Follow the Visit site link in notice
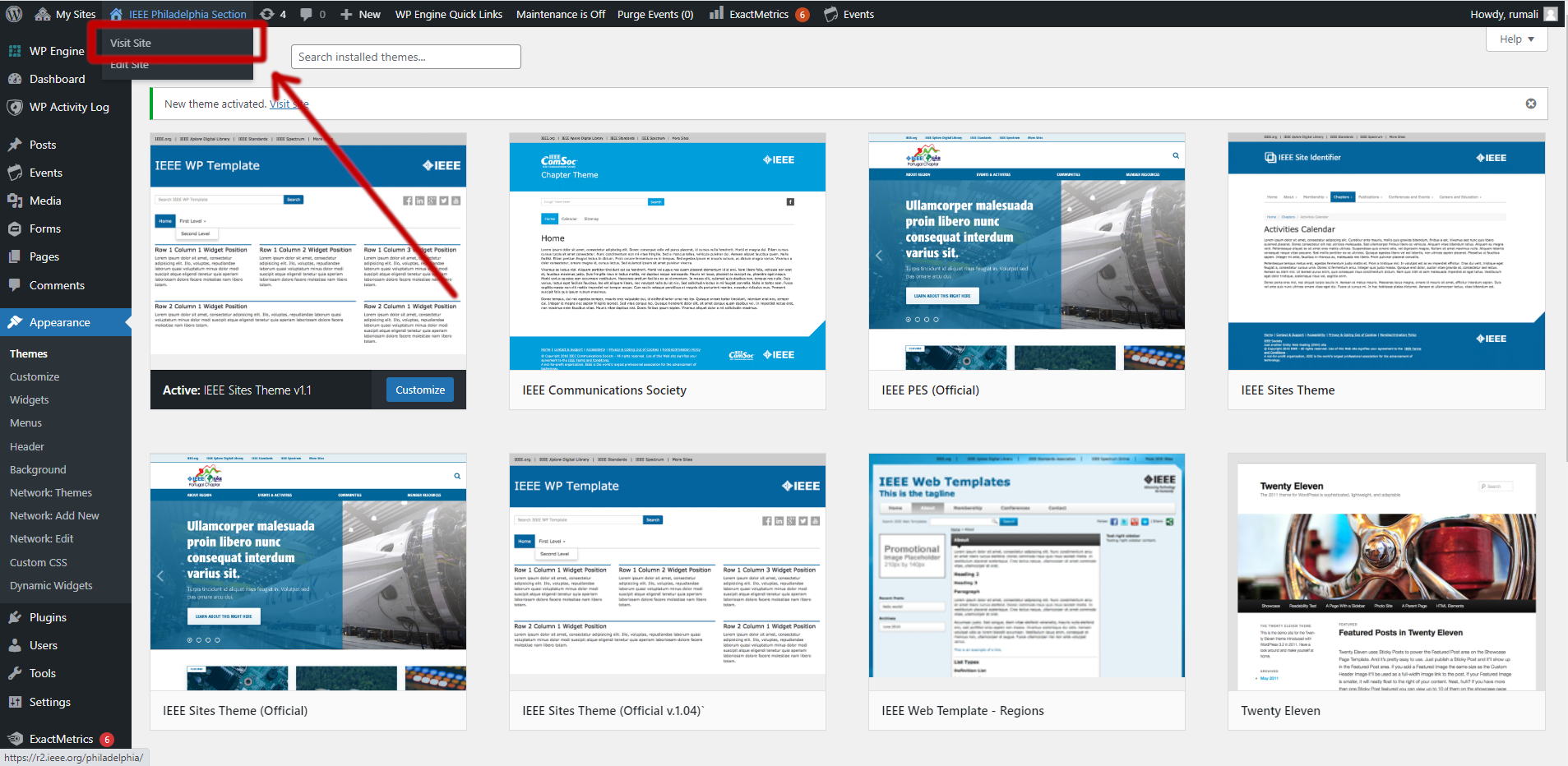This screenshot has width=1568, height=766. [288, 104]
